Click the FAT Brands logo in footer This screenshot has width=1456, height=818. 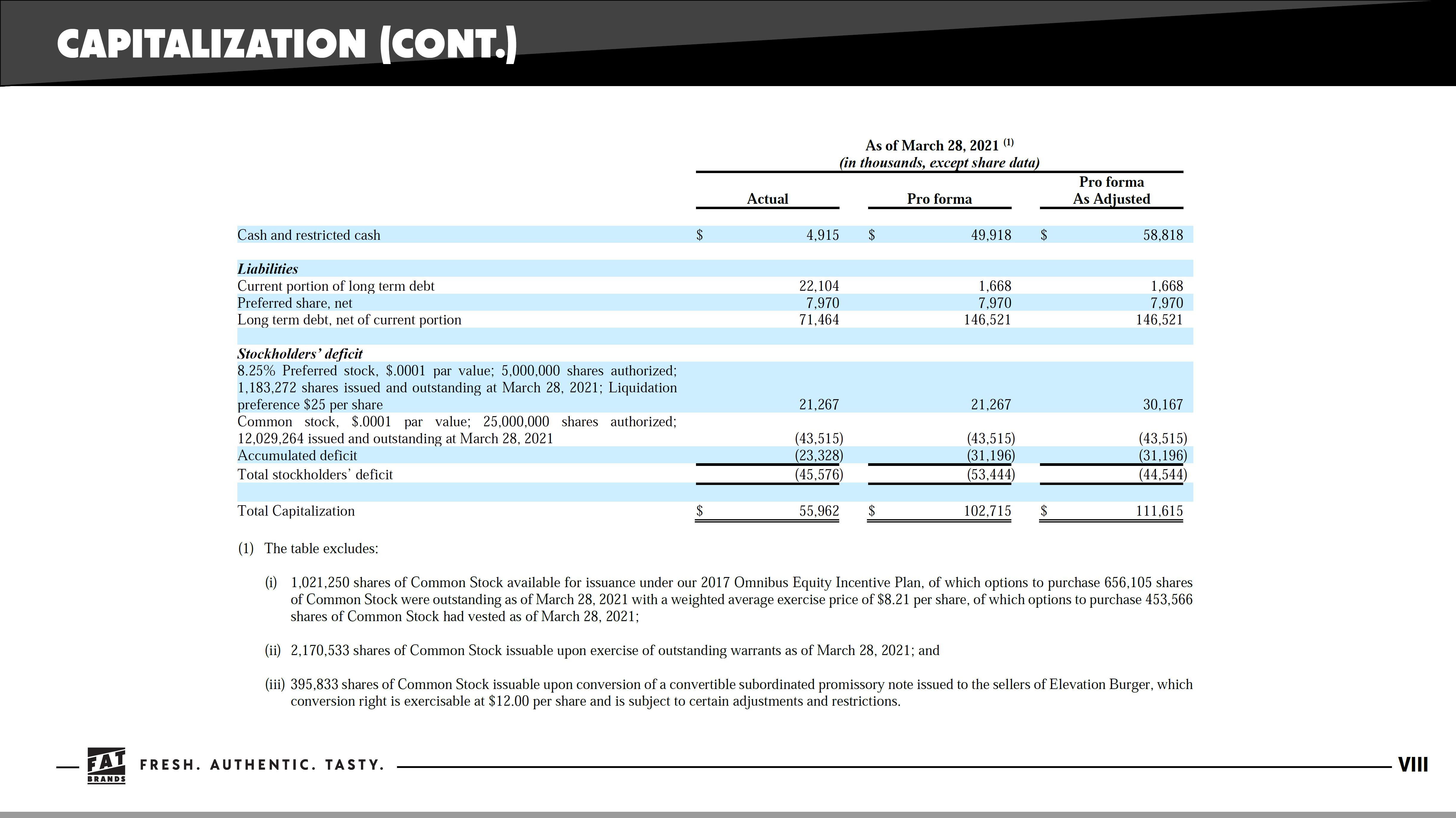point(107,766)
